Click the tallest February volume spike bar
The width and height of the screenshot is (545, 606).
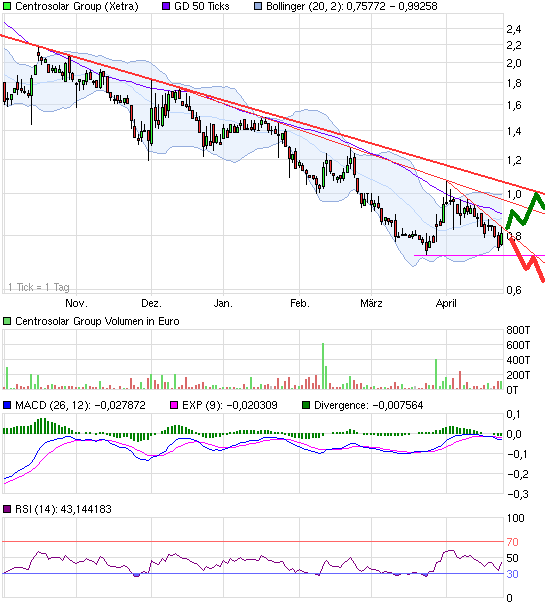[323, 366]
